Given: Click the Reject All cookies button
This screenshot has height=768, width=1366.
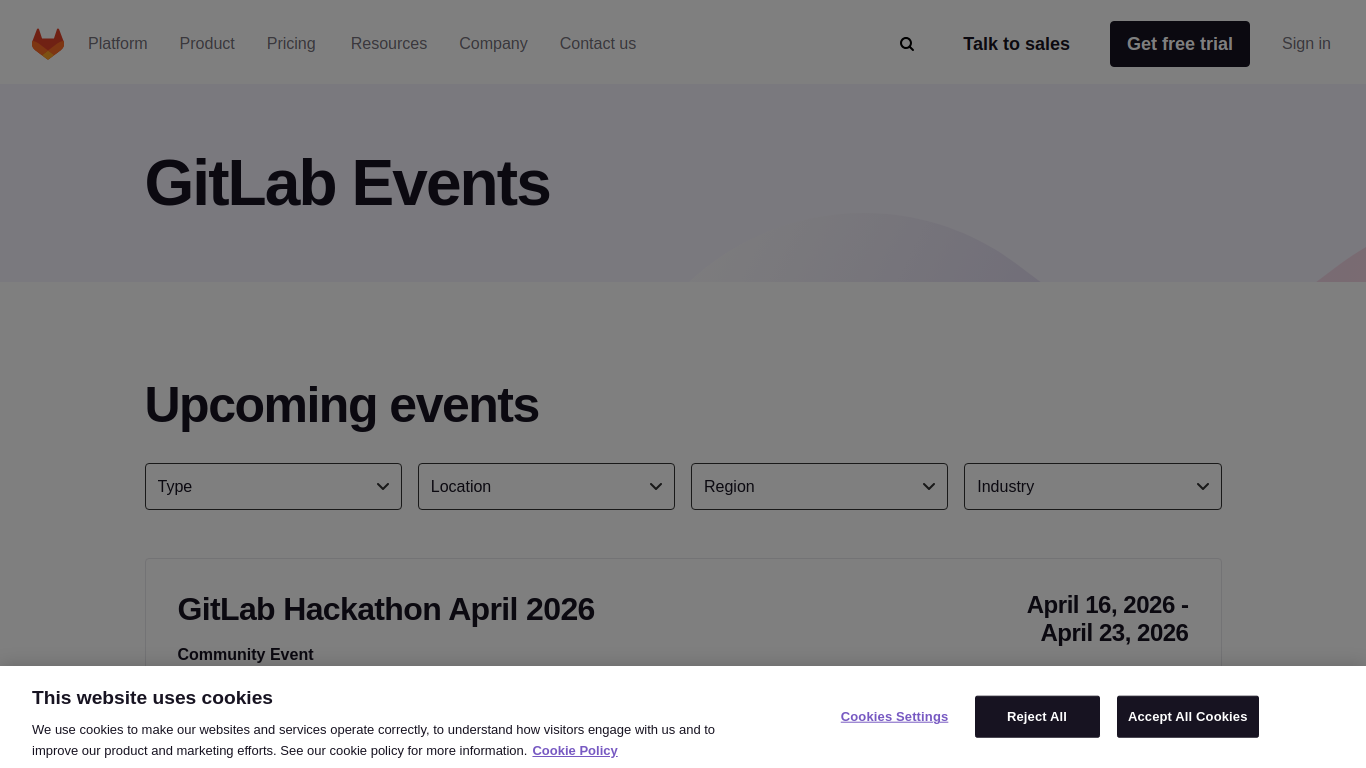Looking at the screenshot, I should pyautogui.click(x=1037, y=717).
